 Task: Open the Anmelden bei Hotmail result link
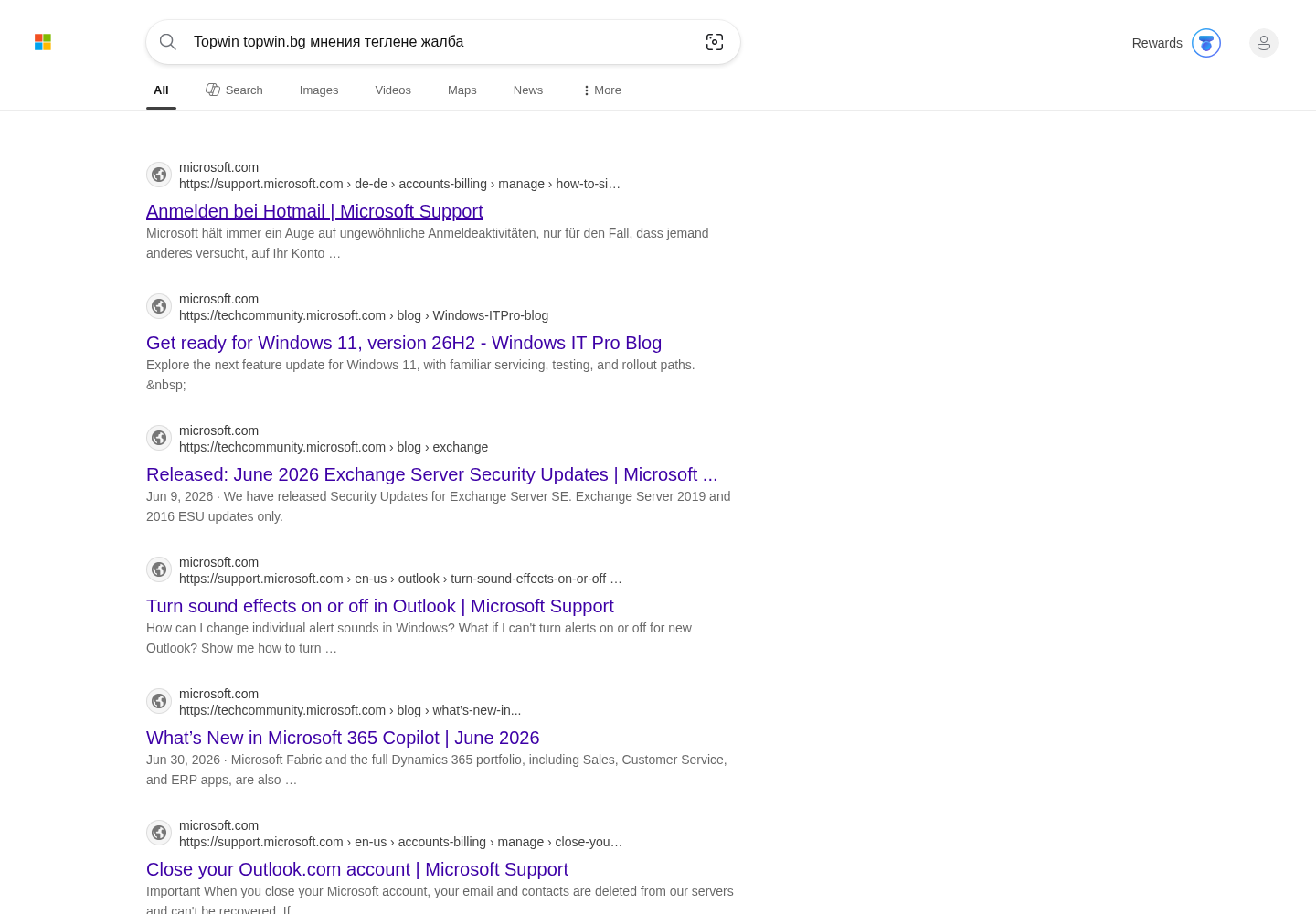tap(314, 211)
